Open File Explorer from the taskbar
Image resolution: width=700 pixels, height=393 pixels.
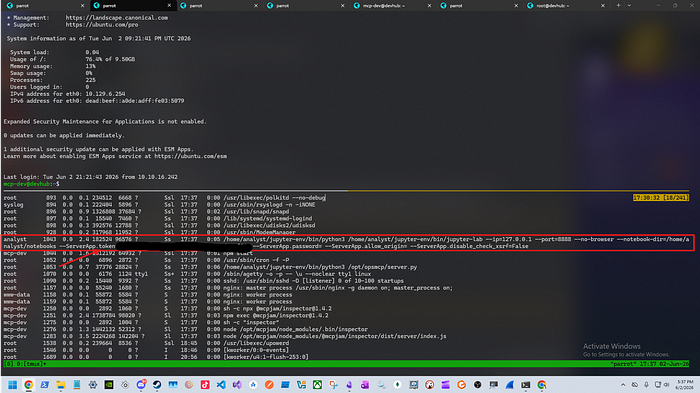pos(61,385)
